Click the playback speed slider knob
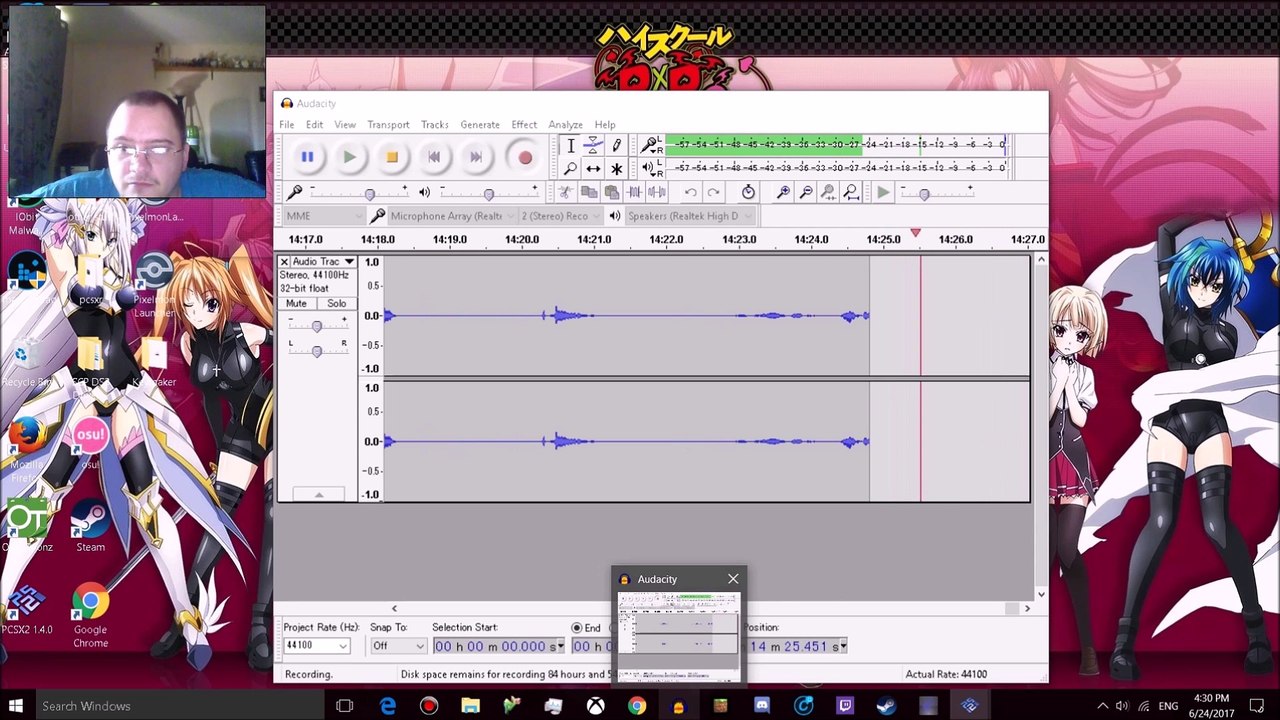 pyautogui.click(x=924, y=194)
